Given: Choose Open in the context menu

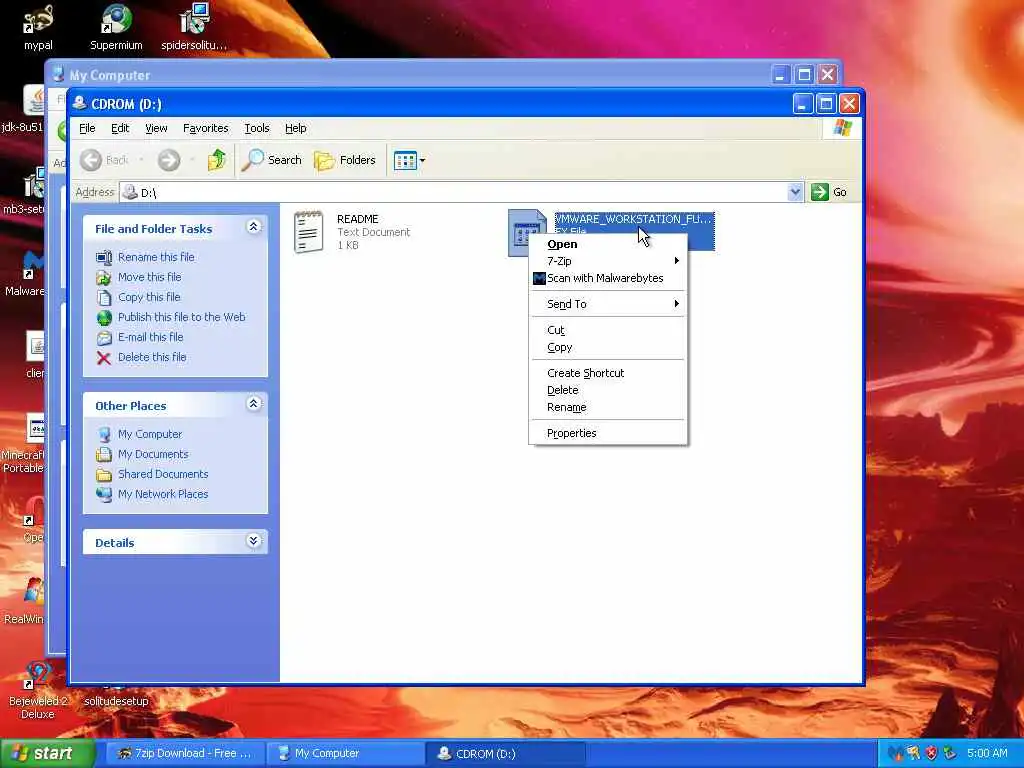Looking at the screenshot, I should [x=562, y=244].
